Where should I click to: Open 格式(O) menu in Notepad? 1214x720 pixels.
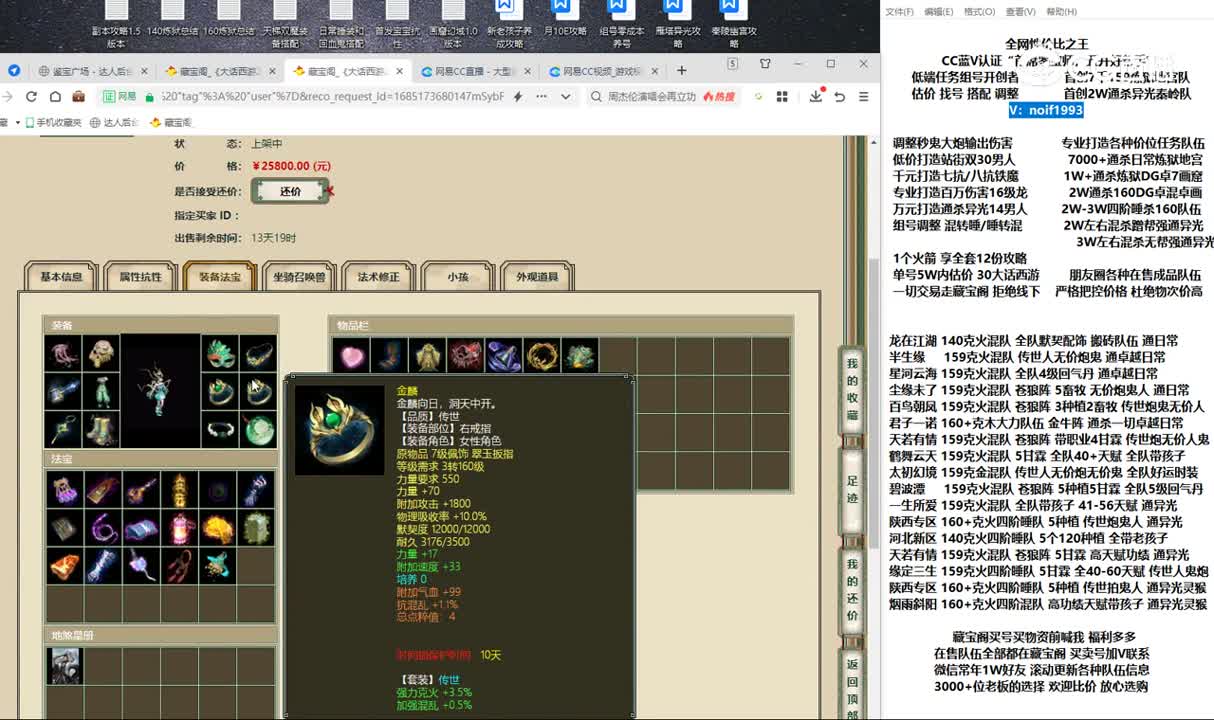coord(979,12)
